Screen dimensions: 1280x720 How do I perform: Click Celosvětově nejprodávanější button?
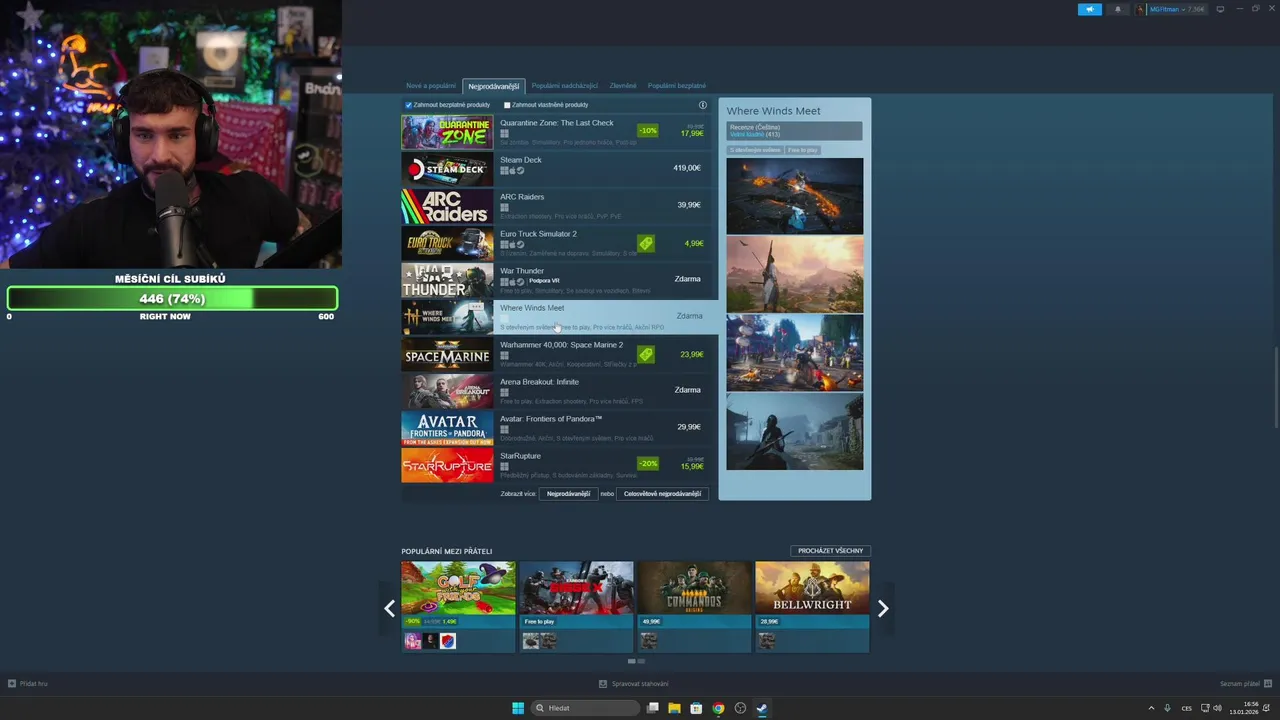[662, 494]
